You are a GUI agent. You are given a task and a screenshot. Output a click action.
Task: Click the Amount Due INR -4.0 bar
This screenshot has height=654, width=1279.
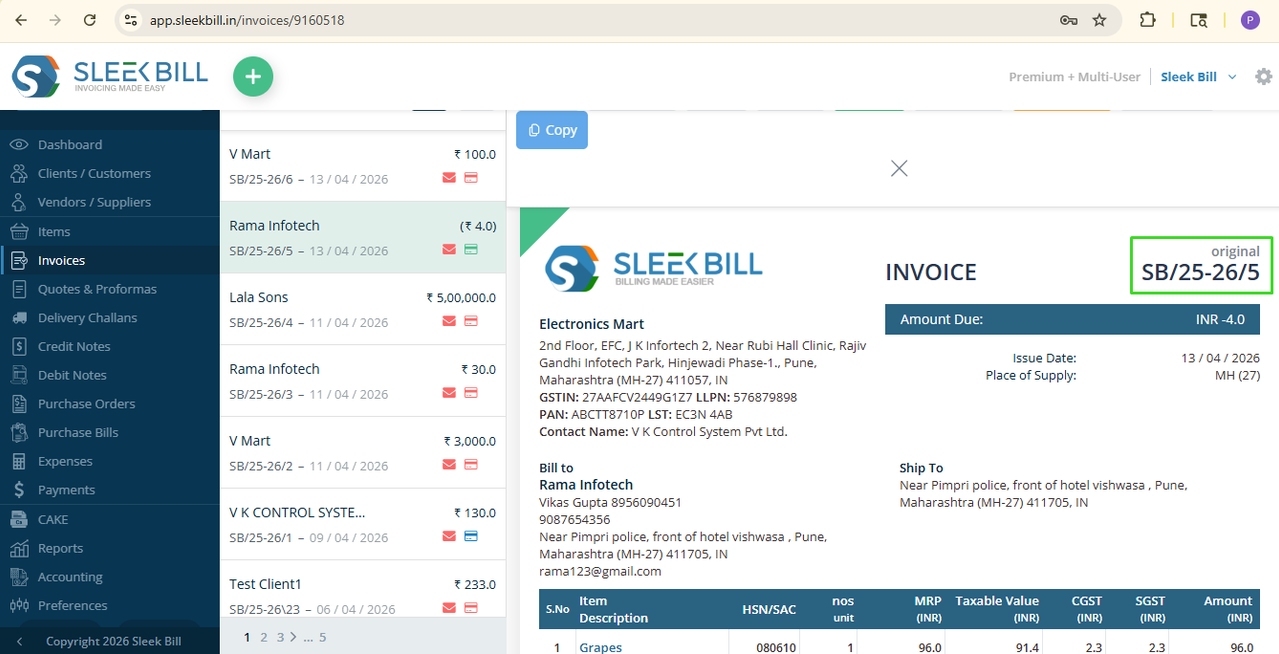coord(1072,319)
